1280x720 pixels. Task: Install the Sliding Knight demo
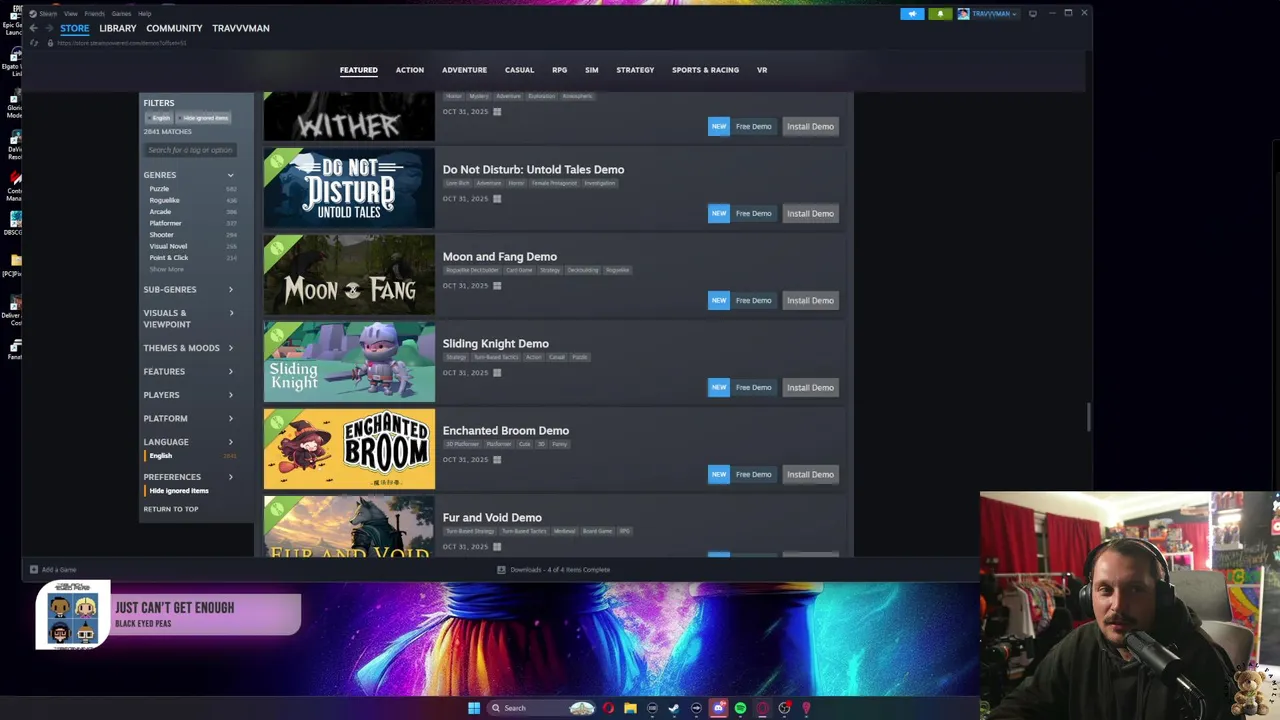click(810, 387)
